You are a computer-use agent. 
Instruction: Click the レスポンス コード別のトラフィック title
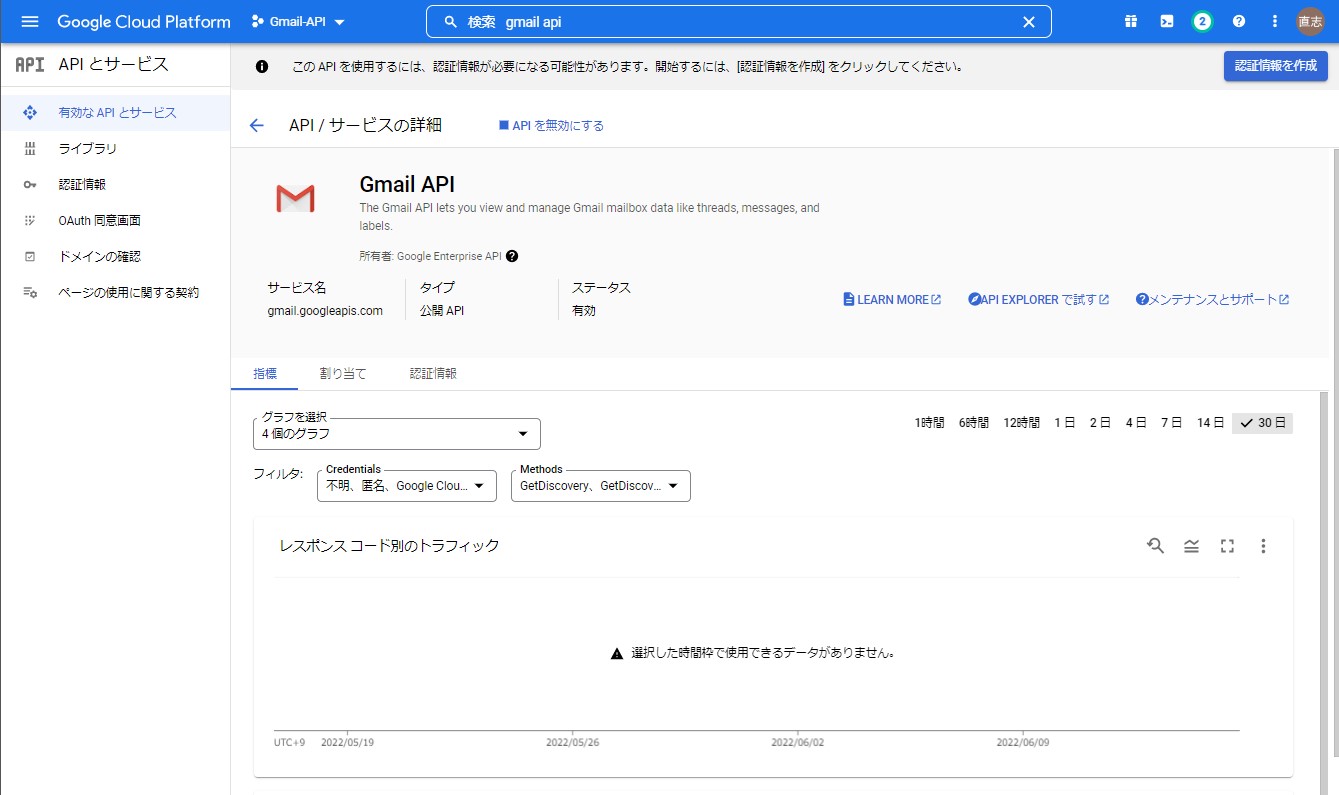389,546
